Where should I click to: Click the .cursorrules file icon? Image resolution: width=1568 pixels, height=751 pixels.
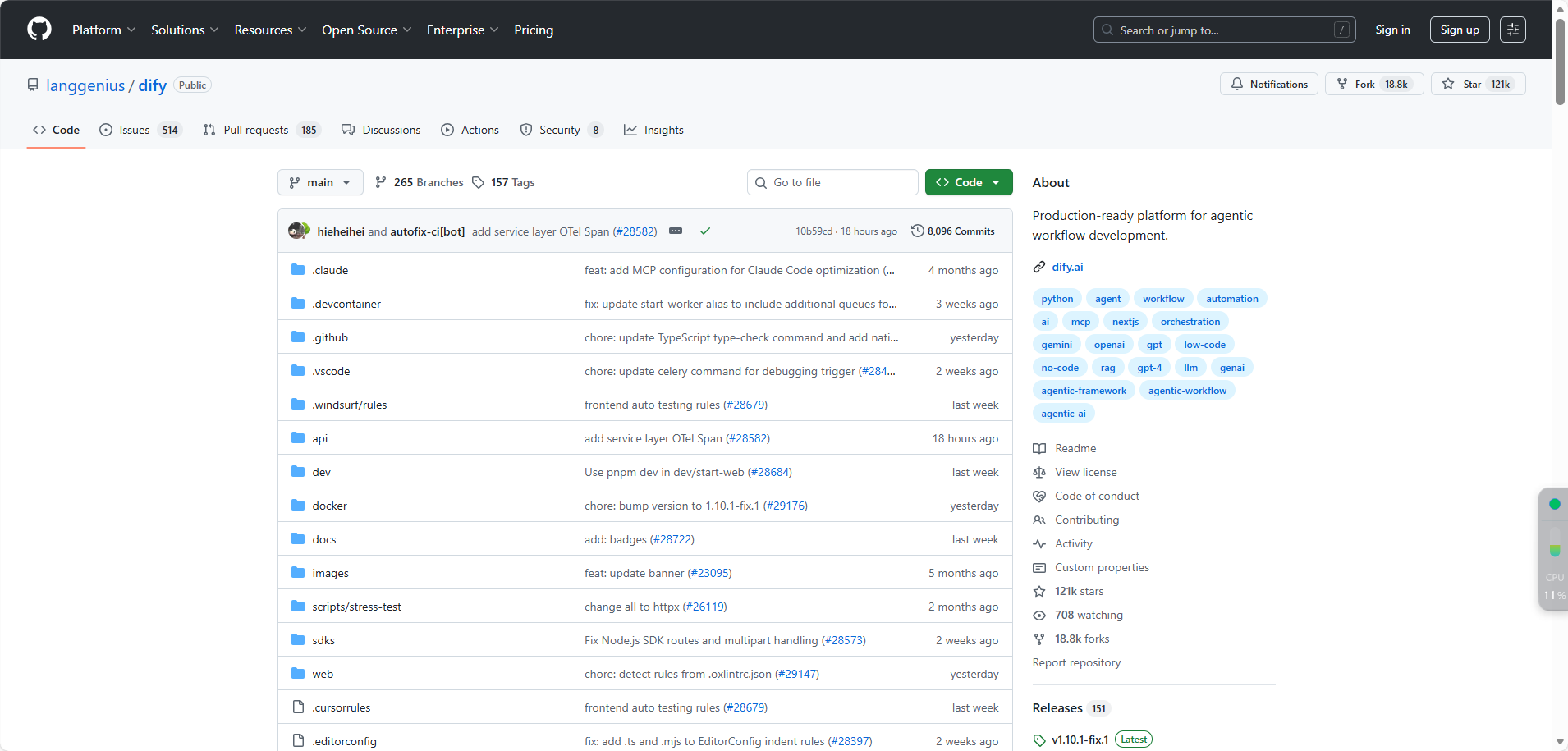coord(298,707)
